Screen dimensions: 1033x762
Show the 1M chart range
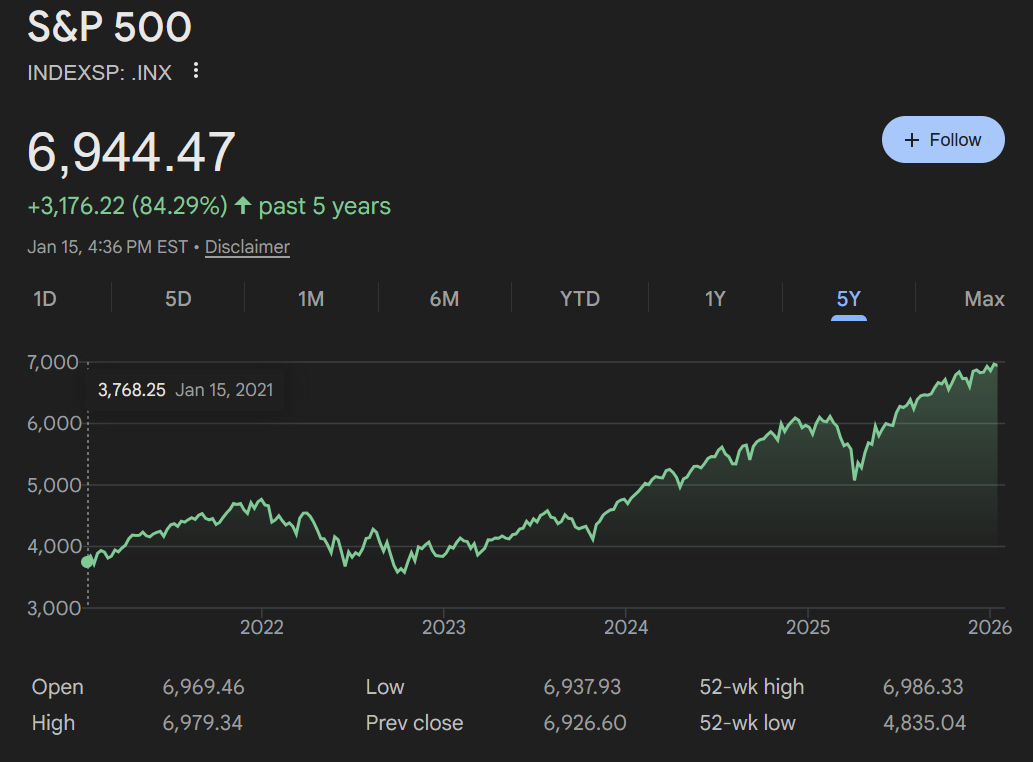click(x=311, y=299)
